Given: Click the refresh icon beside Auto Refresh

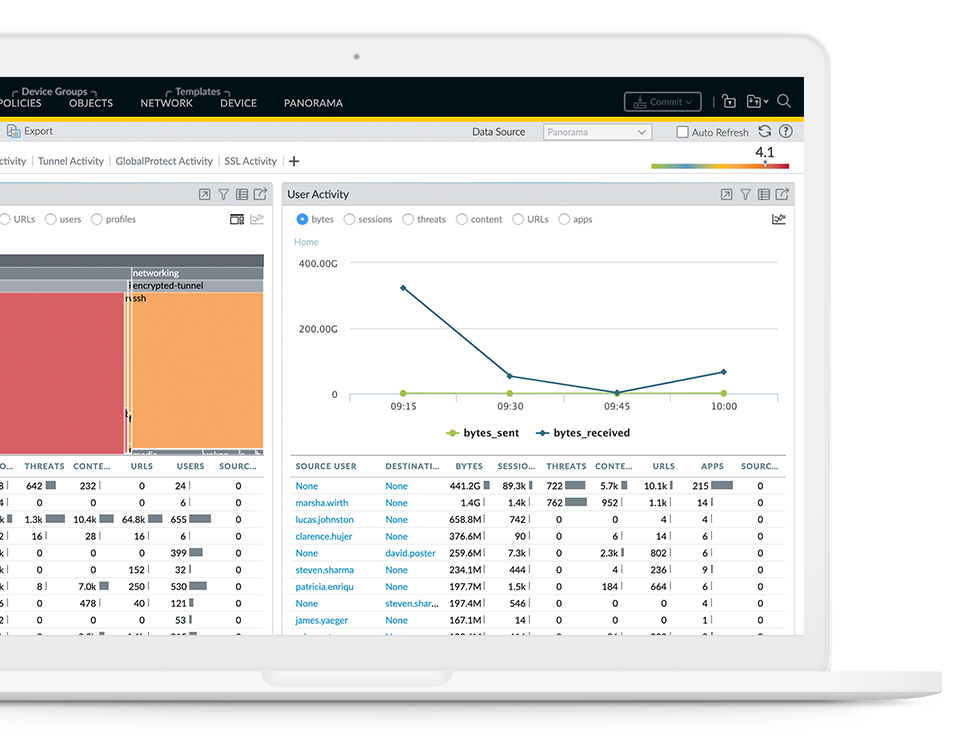Looking at the screenshot, I should click(765, 132).
